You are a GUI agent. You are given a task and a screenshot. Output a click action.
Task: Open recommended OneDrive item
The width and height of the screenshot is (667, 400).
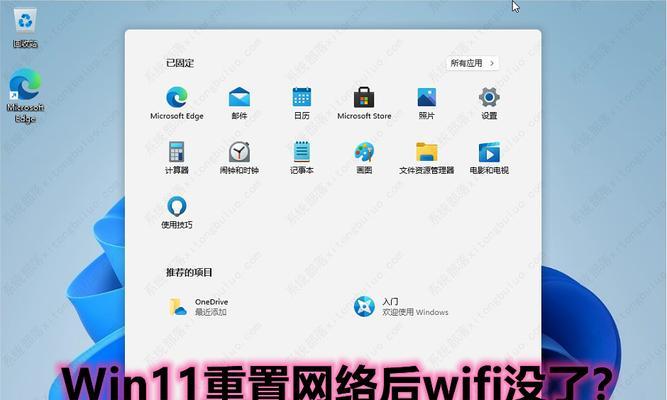tap(198, 306)
